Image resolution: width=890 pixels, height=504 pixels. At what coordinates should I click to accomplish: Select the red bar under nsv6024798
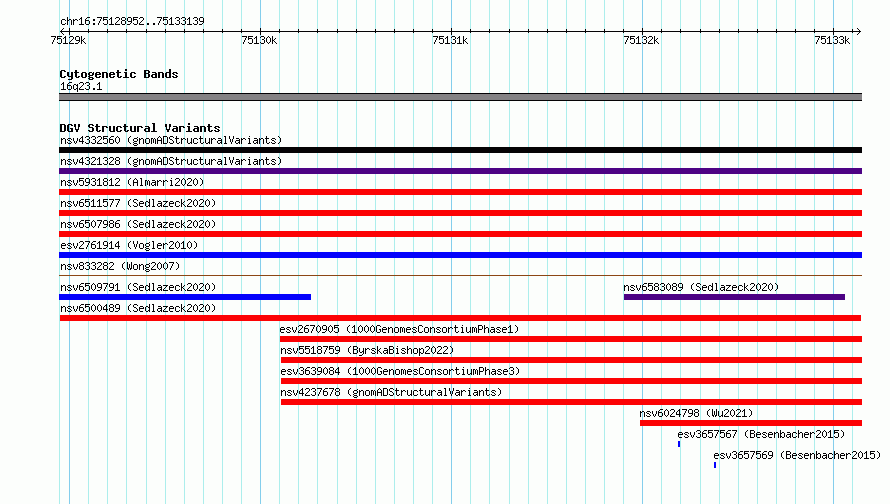coord(751,423)
